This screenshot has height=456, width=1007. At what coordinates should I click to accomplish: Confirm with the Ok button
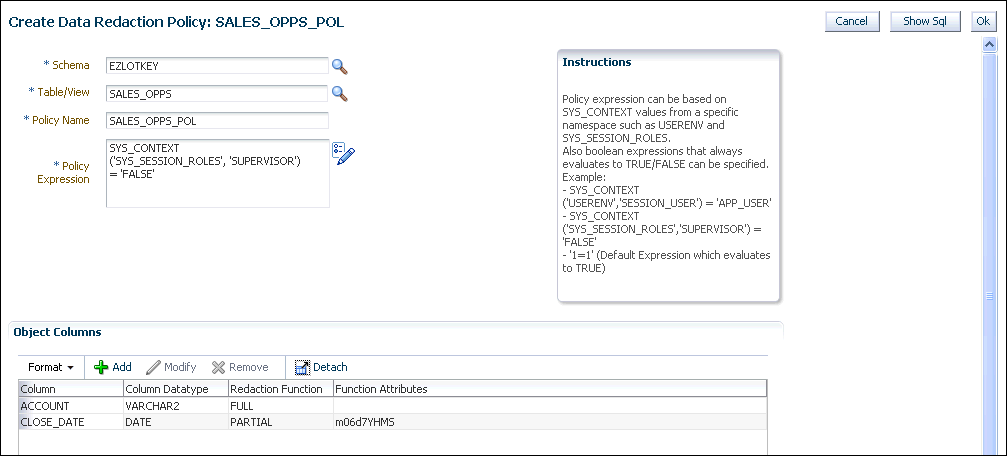click(x=981, y=21)
